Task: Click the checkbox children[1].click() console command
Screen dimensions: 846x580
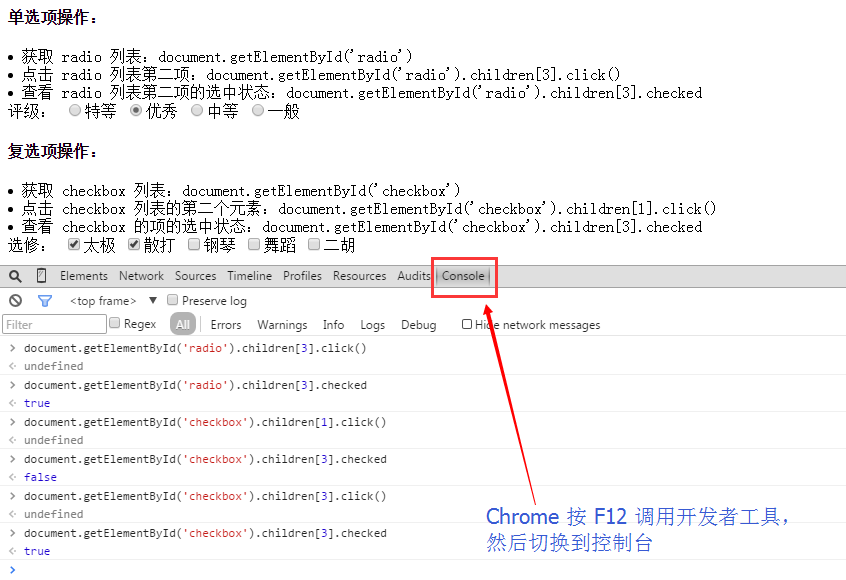Action: click(205, 422)
